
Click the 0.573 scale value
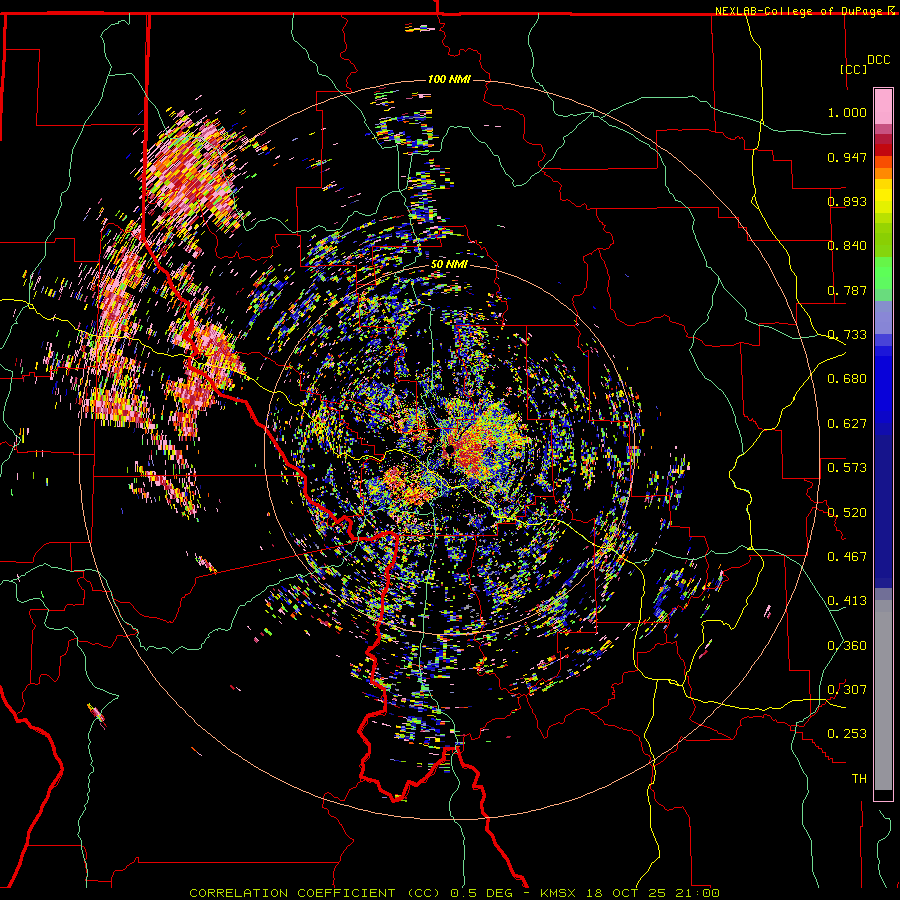[847, 468]
